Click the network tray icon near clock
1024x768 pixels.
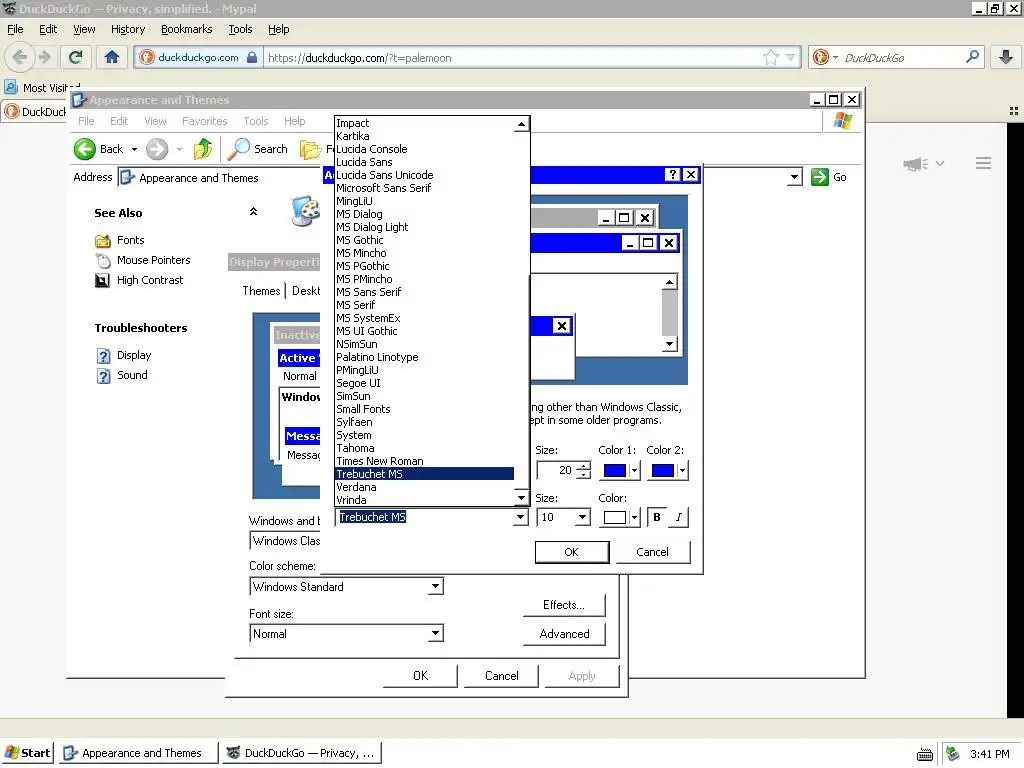pos(953,754)
